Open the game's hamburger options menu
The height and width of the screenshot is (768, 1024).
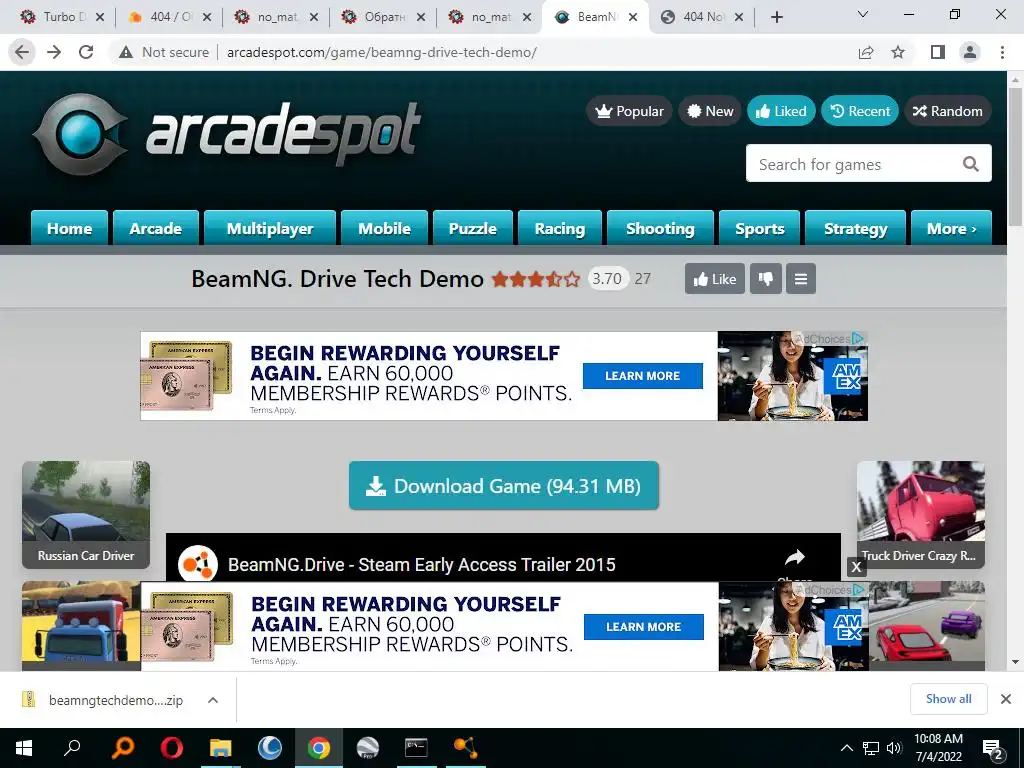click(801, 279)
